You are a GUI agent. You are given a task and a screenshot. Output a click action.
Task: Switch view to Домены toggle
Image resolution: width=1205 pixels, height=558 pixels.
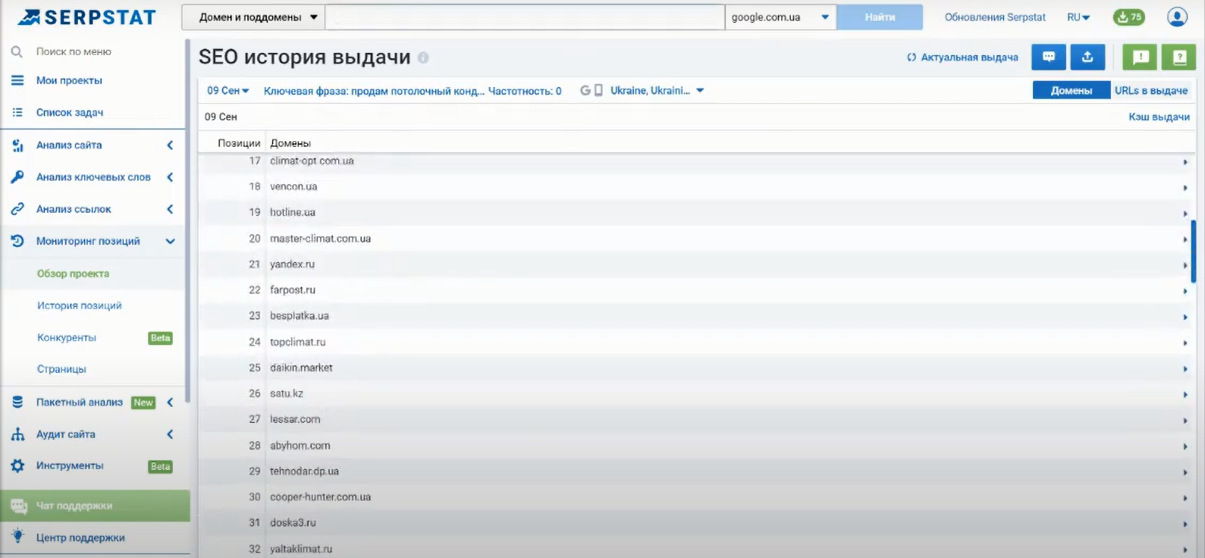click(1070, 90)
